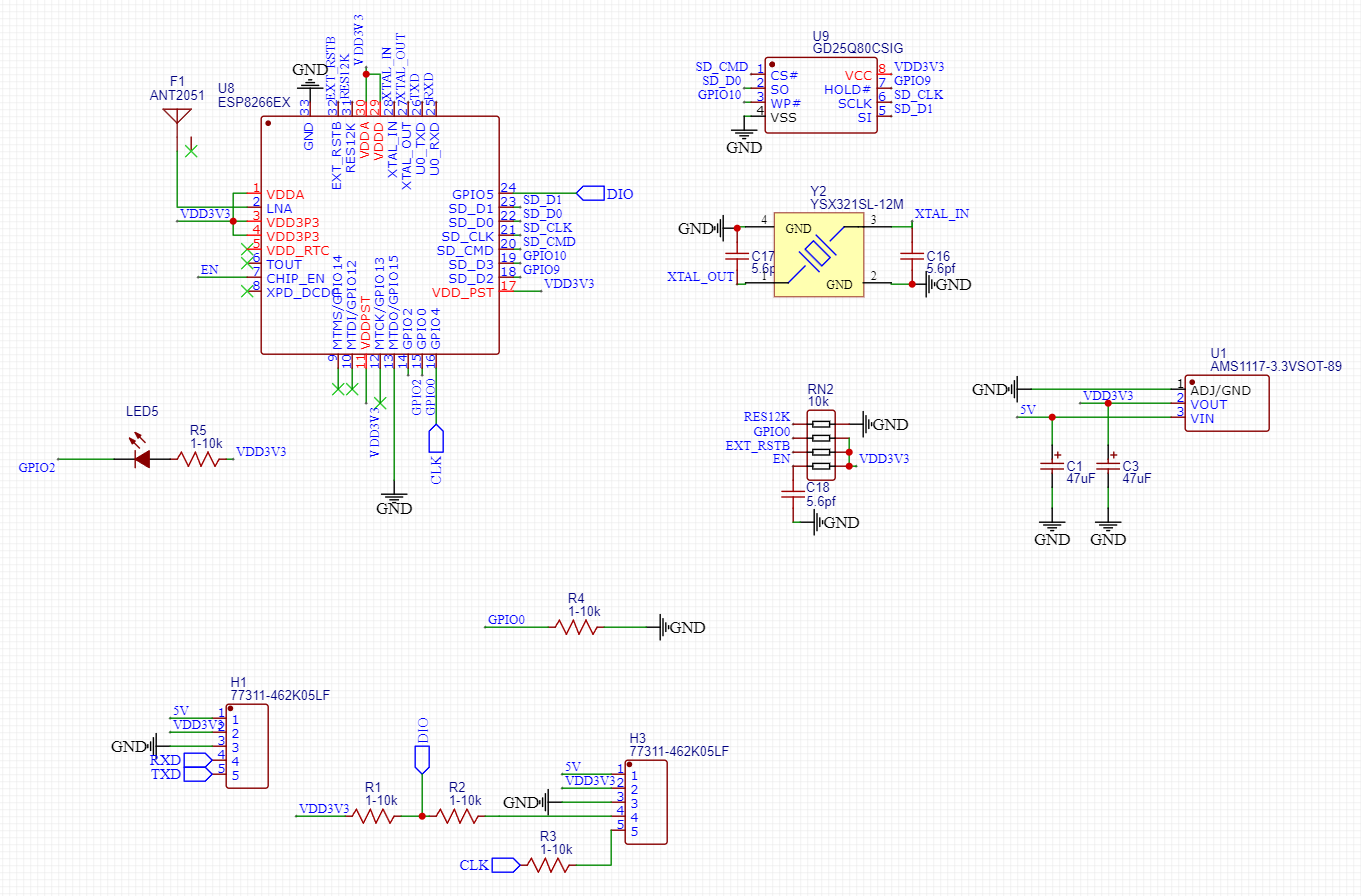
Task: Select resistor R2 near header H3
Action: (458, 816)
